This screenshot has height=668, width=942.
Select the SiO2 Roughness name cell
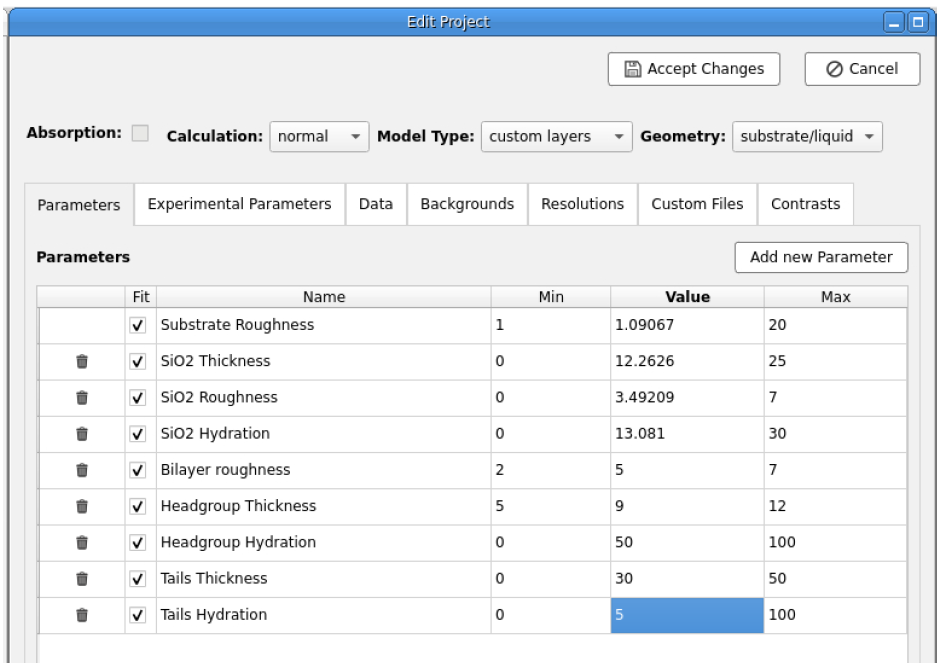324,398
